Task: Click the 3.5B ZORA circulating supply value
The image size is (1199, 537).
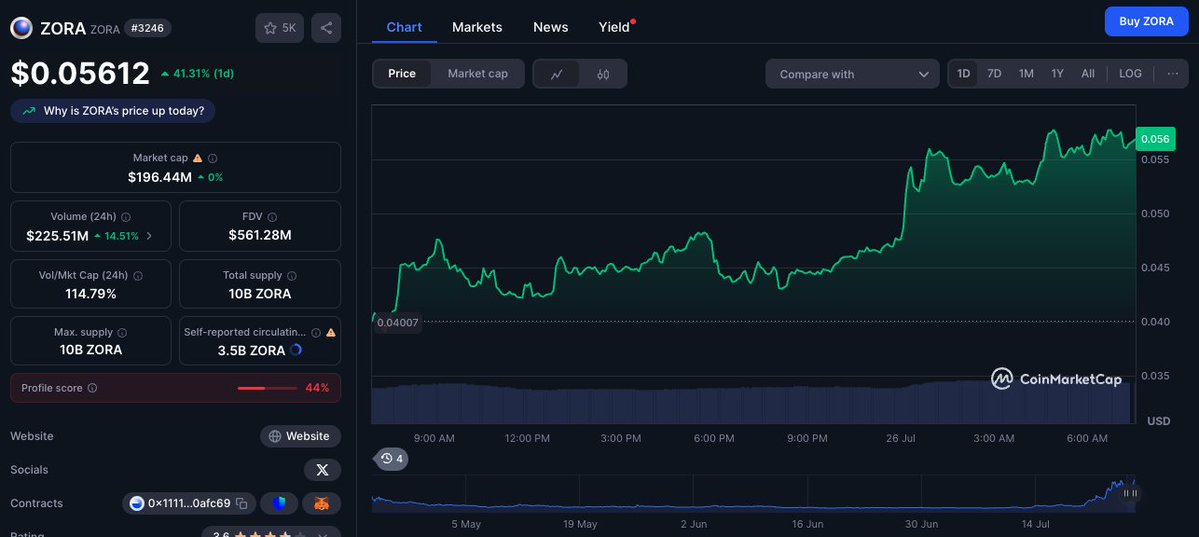Action: coord(252,350)
